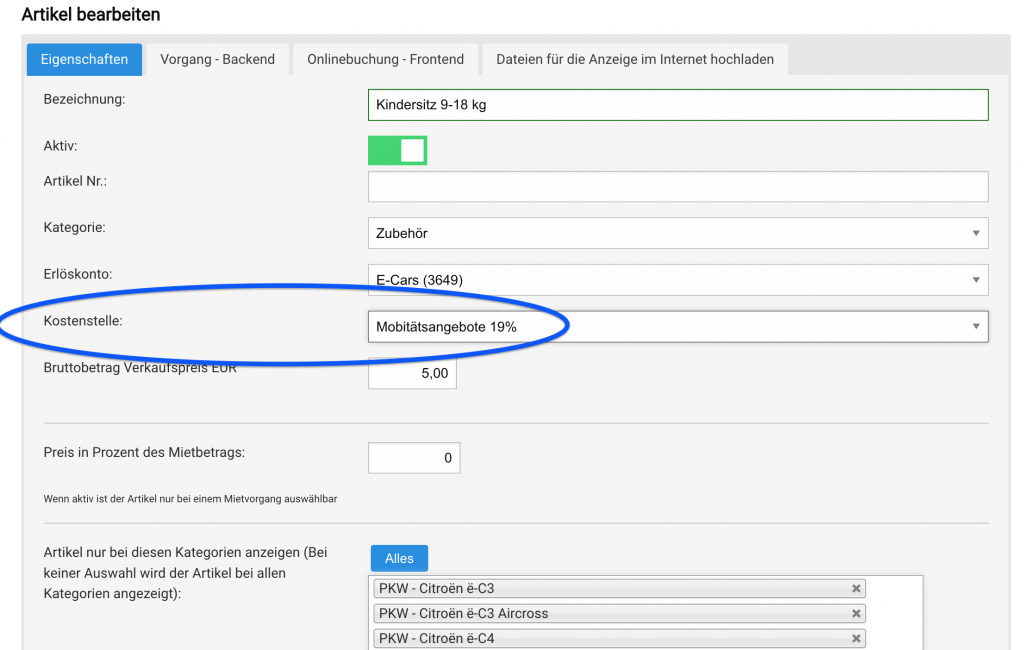Open Kostenstelle dropdown Mobitätsangebote 19%
The height and width of the screenshot is (650, 1024).
pyautogui.click(x=678, y=327)
